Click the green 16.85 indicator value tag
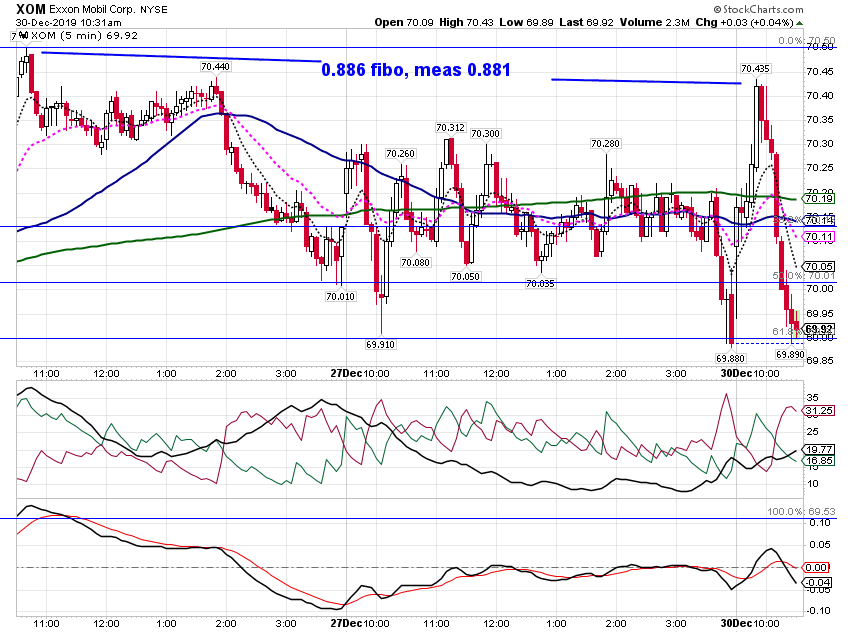Viewport: 850px width, 633px height. pos(819,461)
